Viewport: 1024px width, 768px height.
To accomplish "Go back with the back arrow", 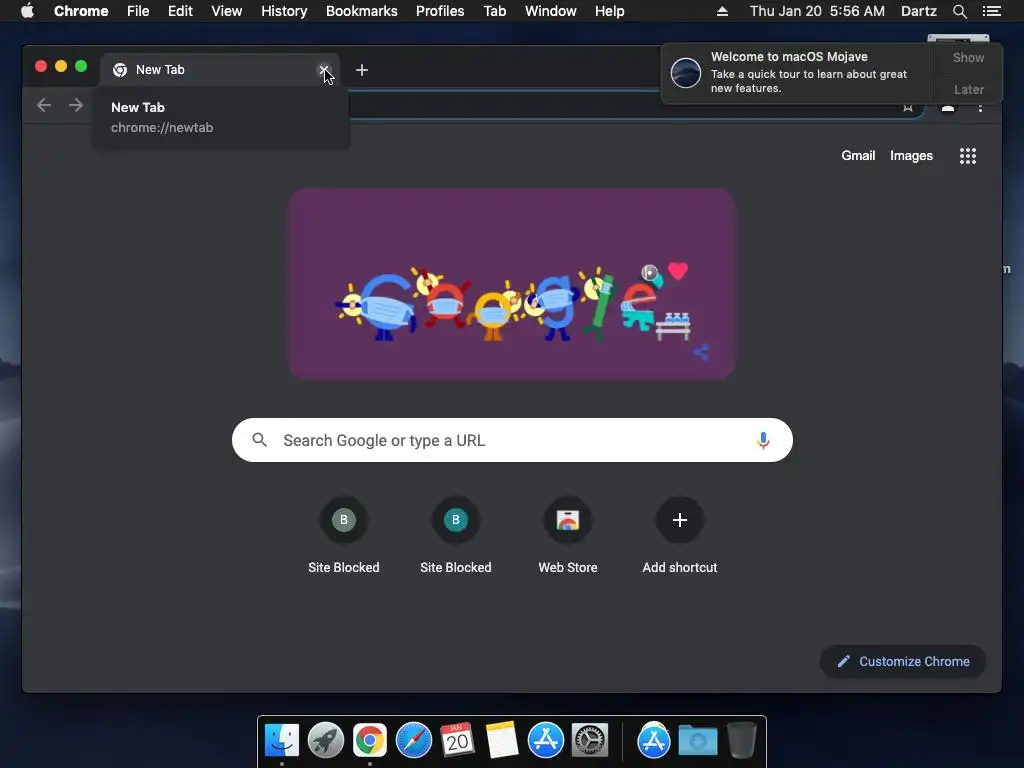I will pyautogui.click(x=44, y=105).
